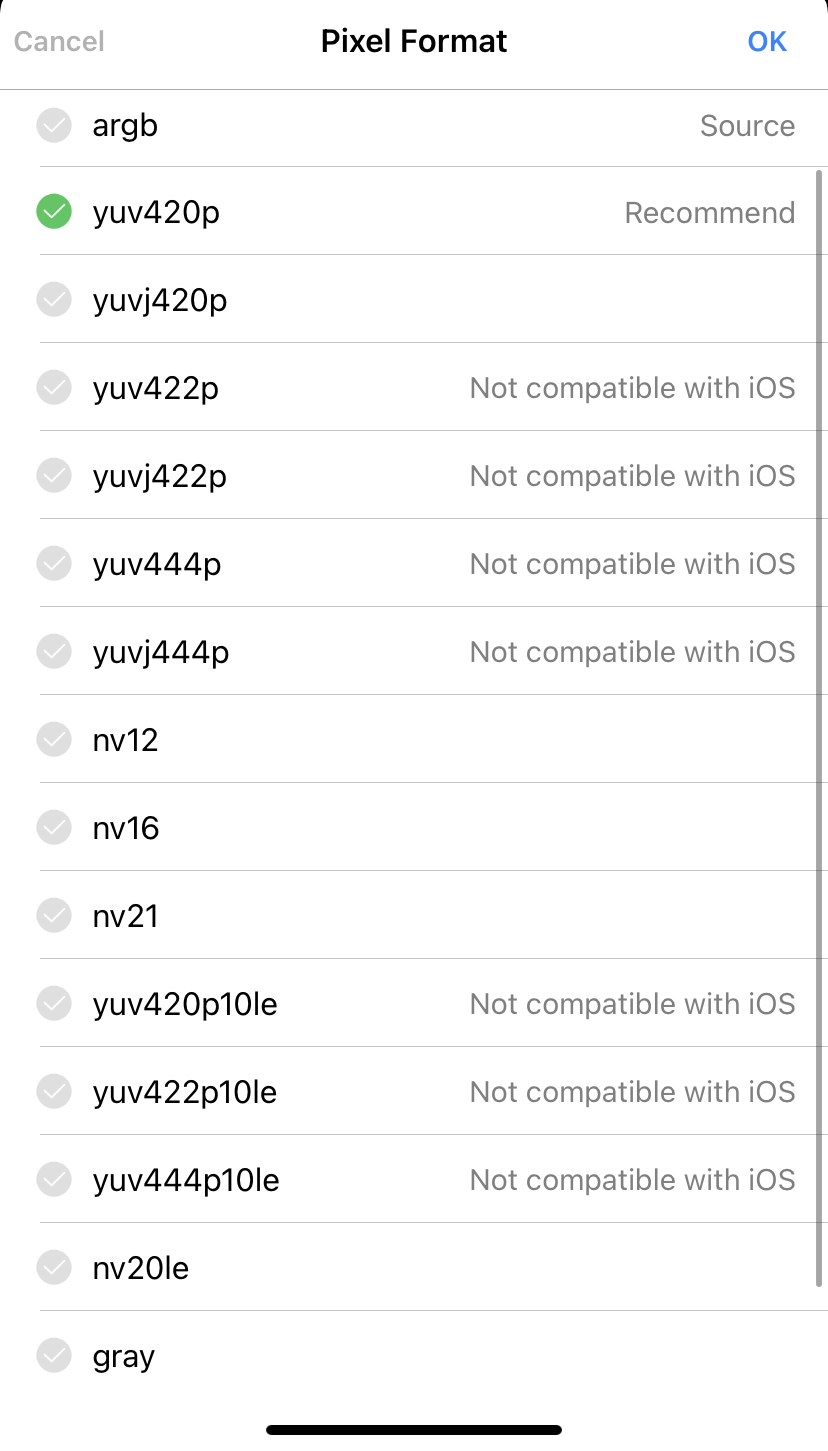Tap the yuv422p10le pixel format row

click(x=414, y=1091)
